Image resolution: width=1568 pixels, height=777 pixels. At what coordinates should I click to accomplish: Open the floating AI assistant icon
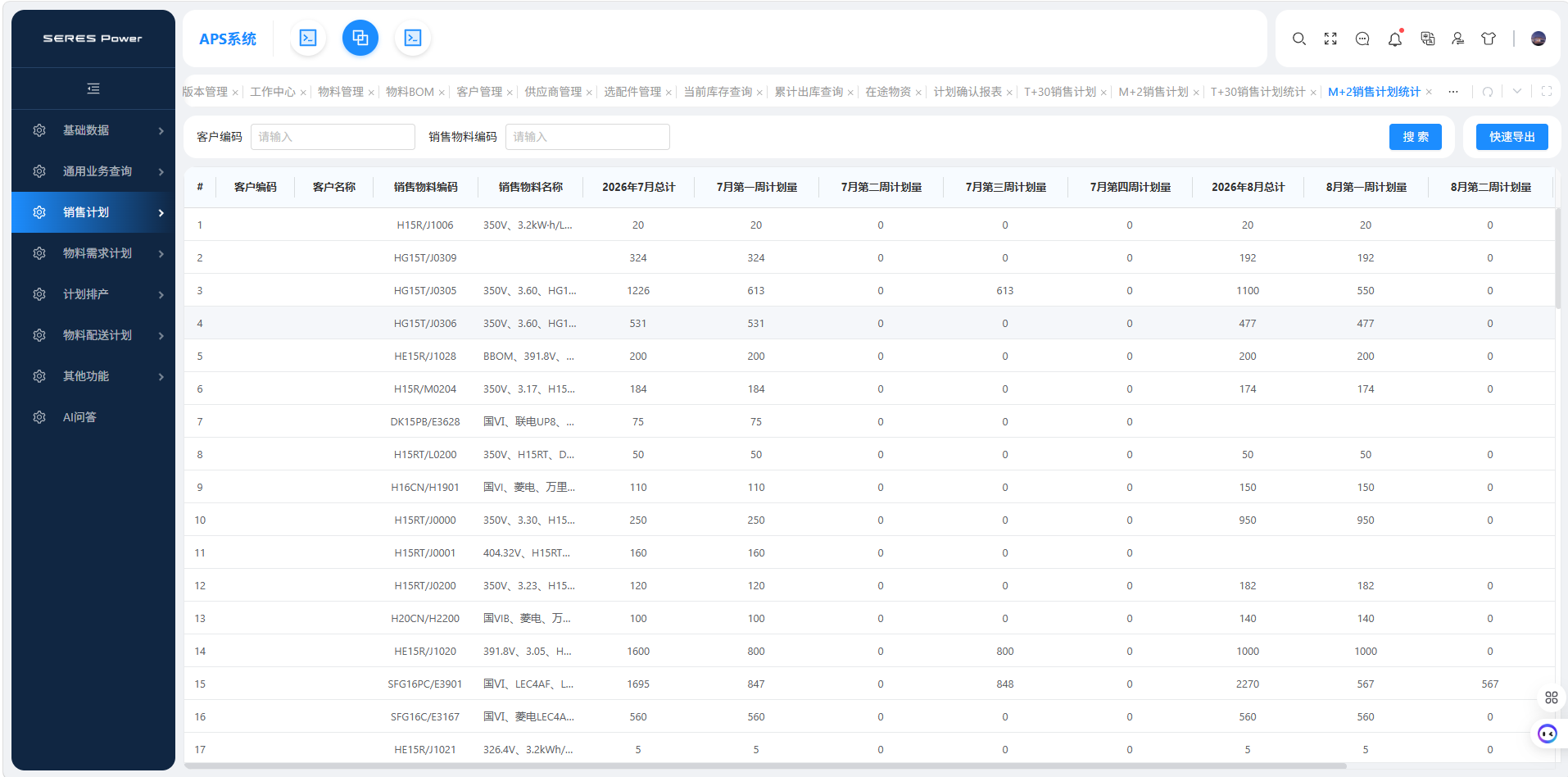click(1547, 734)
